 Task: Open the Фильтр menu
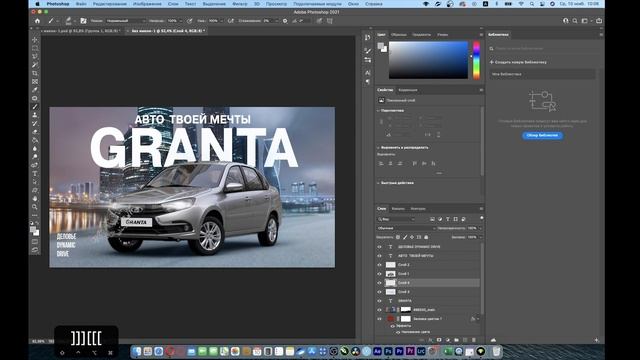[240, 4]
